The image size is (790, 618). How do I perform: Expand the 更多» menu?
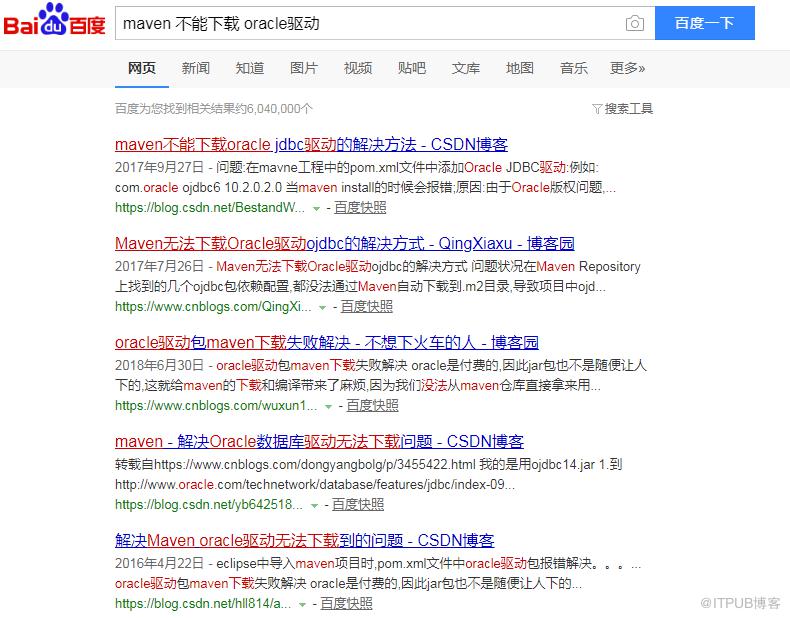click(627, 68)
